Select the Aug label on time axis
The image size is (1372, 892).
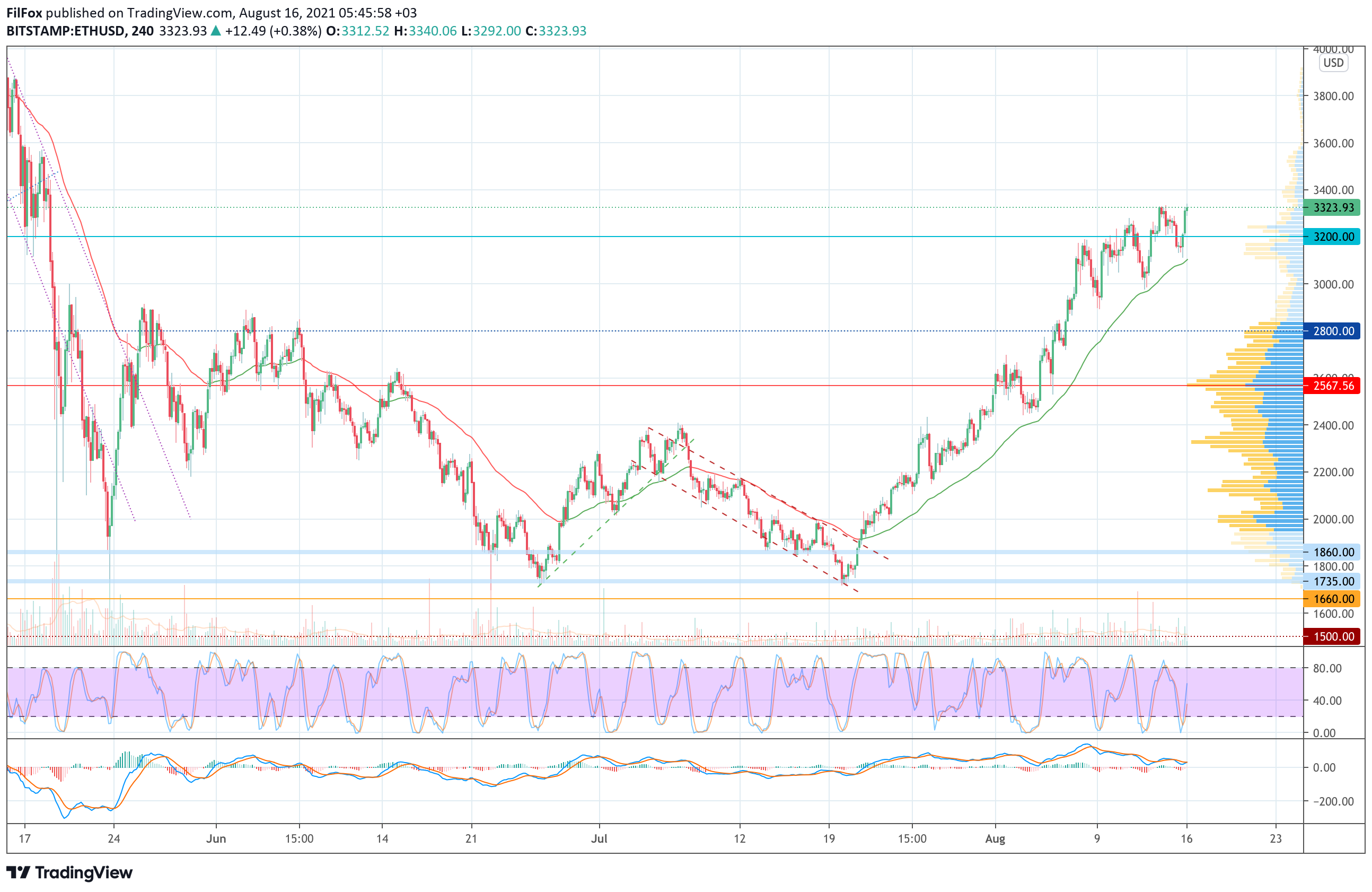[995, 838]
